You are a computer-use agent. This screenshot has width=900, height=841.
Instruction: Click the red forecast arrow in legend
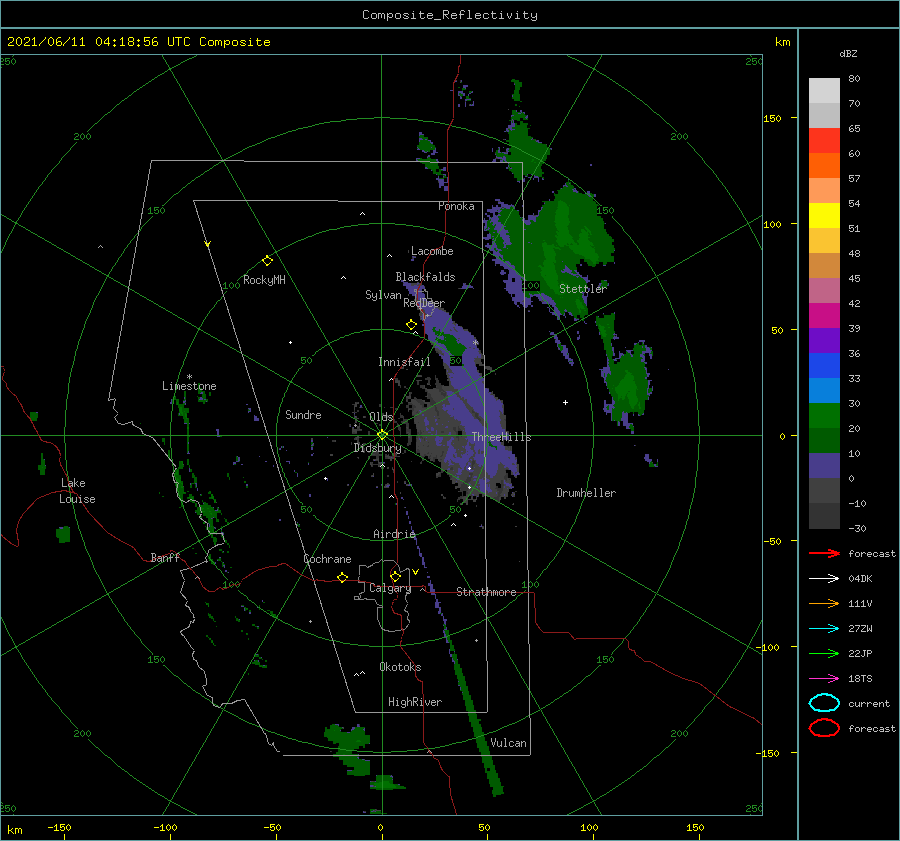tap(824, 553)
